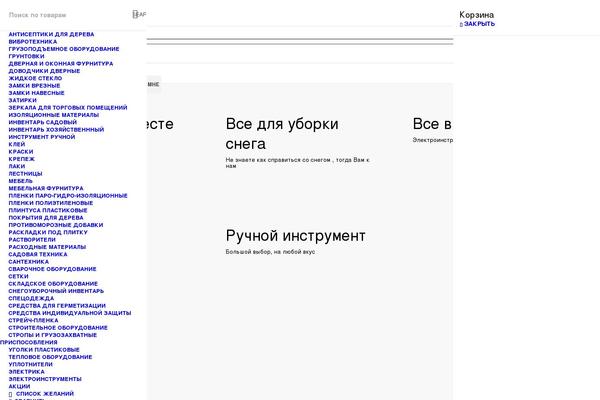Click the Лестницы category
This screenshot has height=400, width=600.
(25, 173)
